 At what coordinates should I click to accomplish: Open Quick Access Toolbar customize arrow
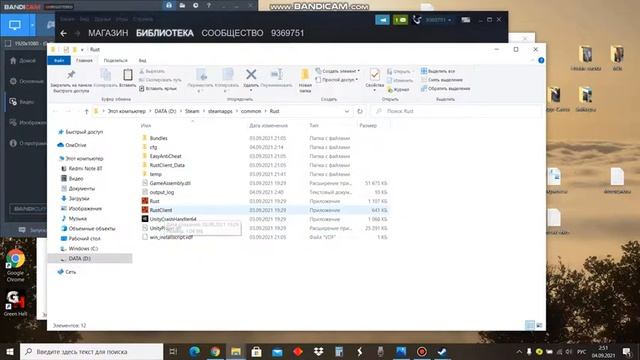82,49
